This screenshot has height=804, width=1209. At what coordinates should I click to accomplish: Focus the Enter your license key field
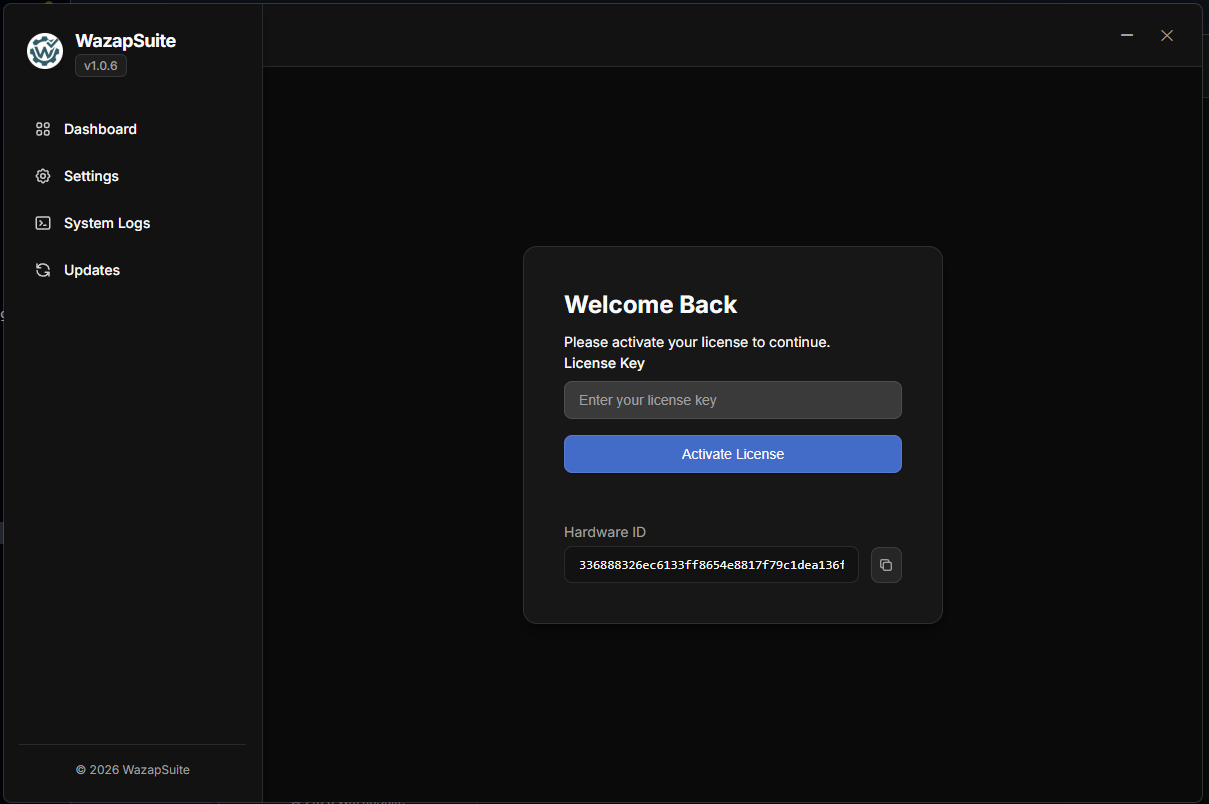(x=732, y=400)
